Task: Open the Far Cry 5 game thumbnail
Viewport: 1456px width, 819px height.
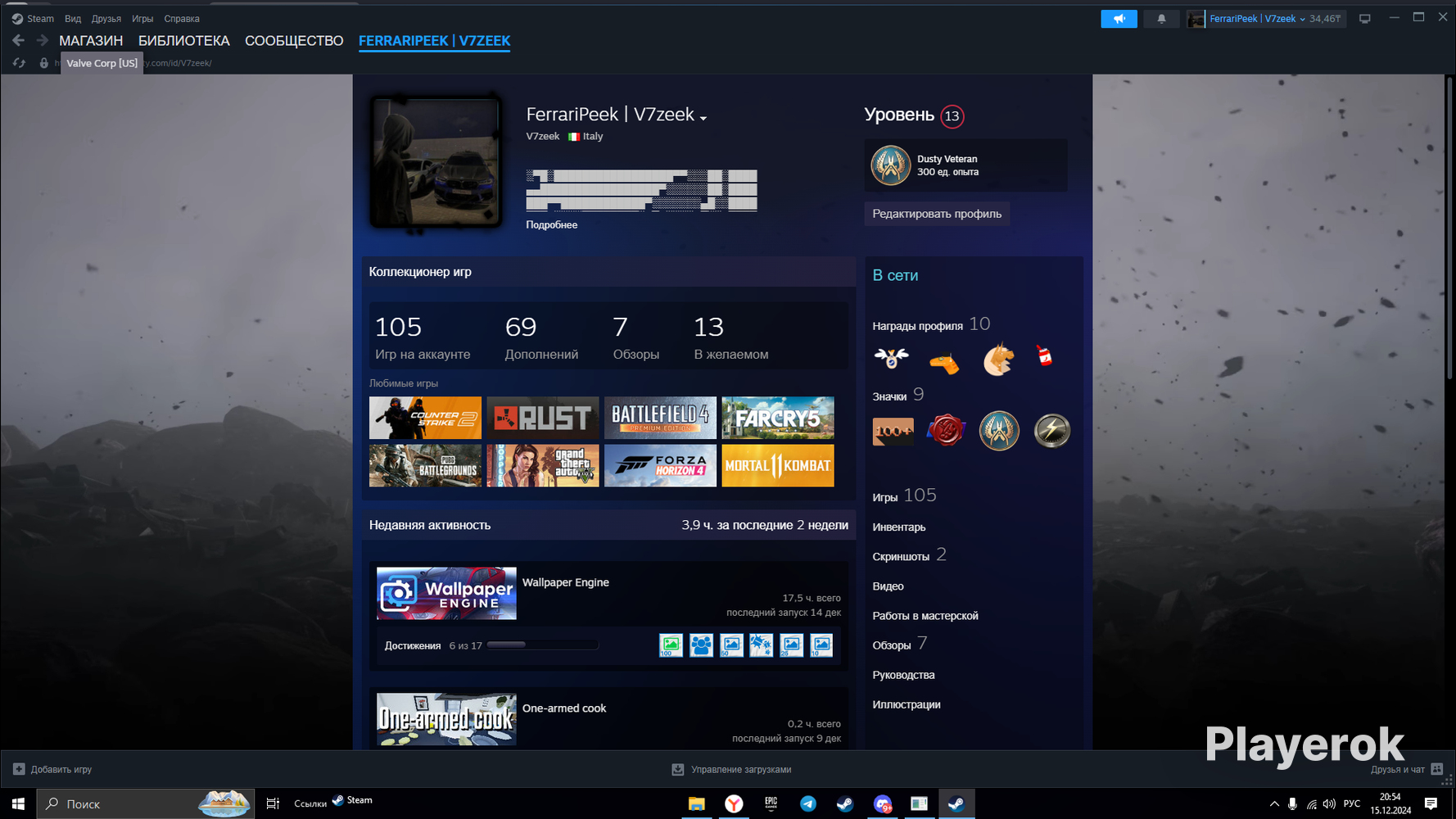Action: (778, 418)
